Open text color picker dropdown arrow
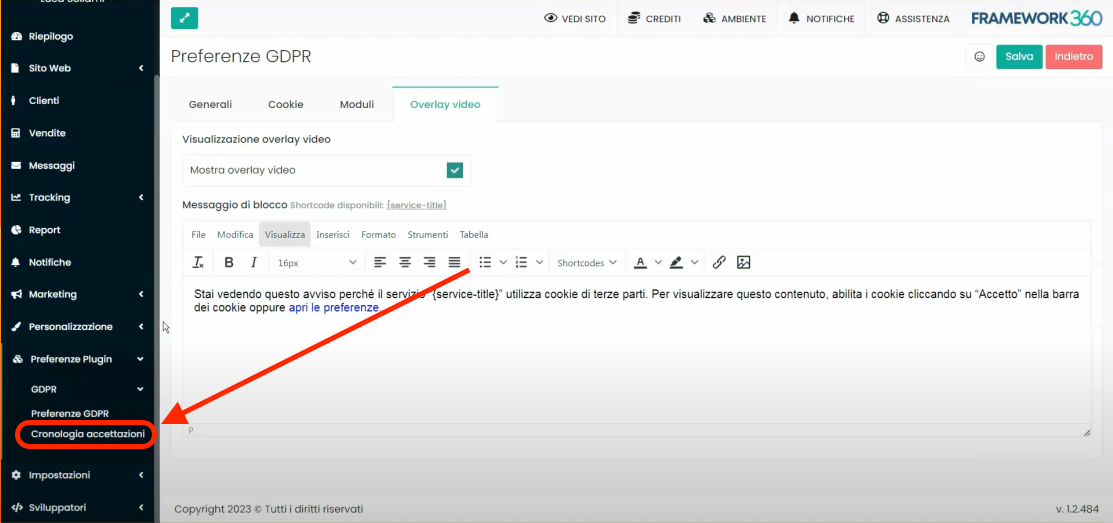Image resolution: width=1113 pixels, height=523 pixels. pyautogui.click(x=658, y=263)
